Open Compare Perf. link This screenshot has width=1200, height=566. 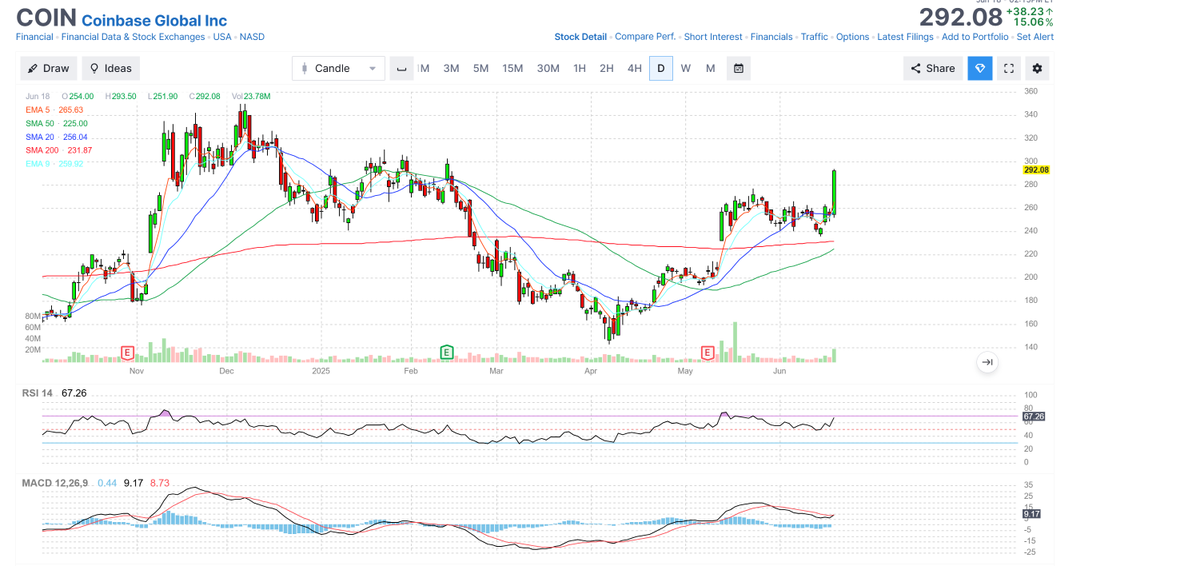click(645, 37)
